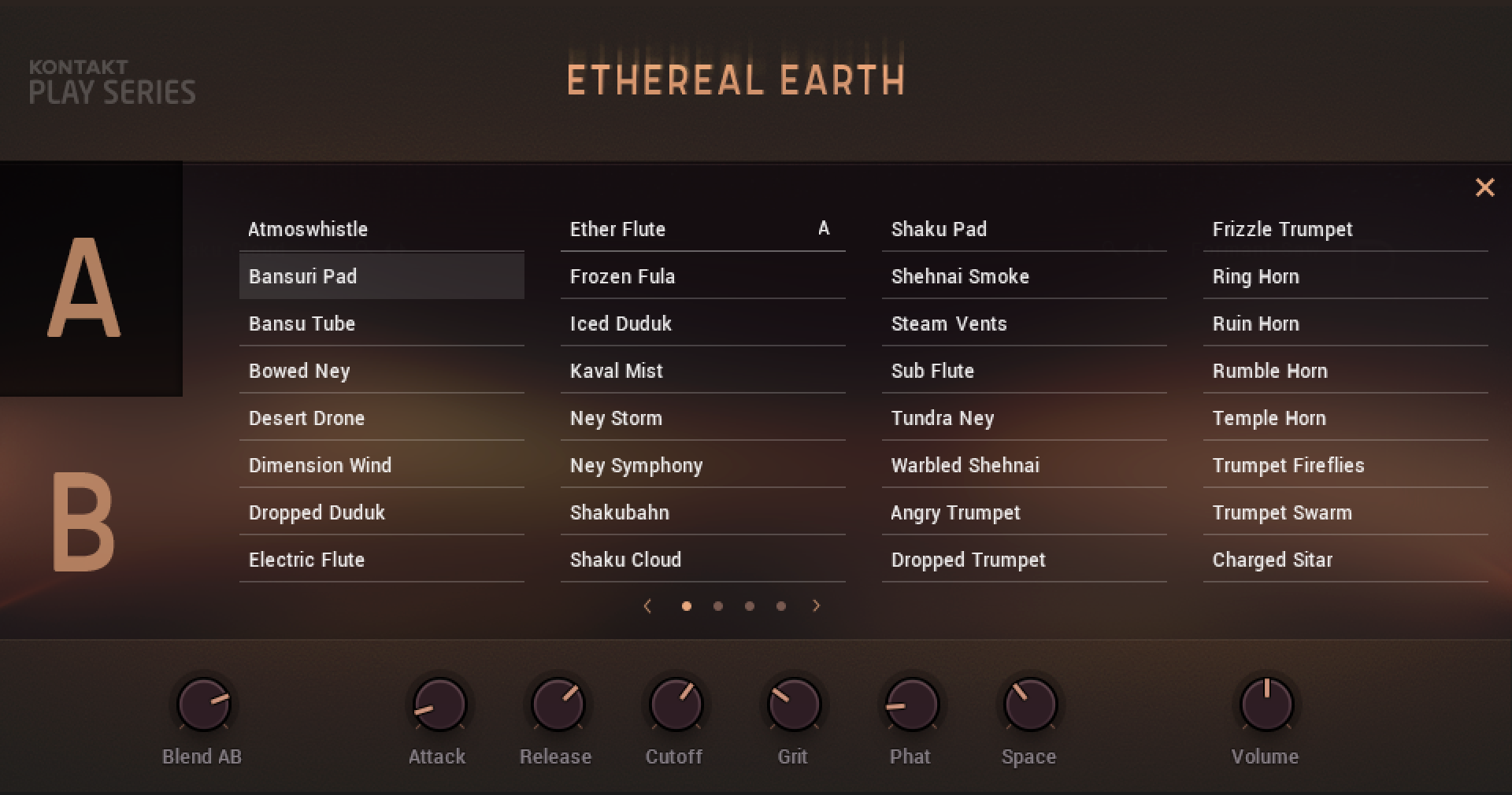The height and width of the screenshot is (795, 1512).
Task: Click the Cutoff knob
Action: pyautogui.click(x=676, y=704)
